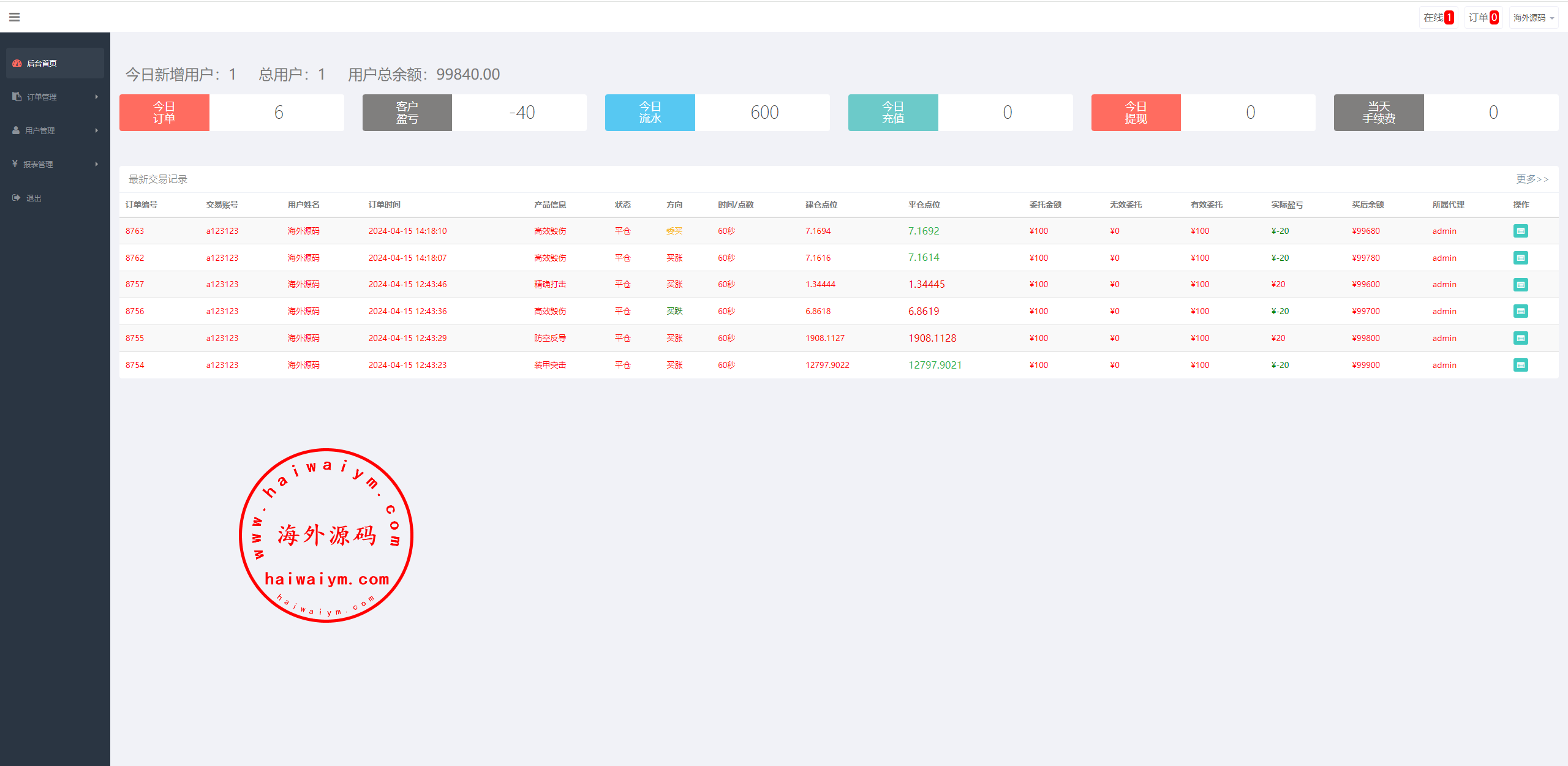This screenshot has height=766, width=1568.
Task: Click the 今日订单 stat card
Action: click(164, 113)
